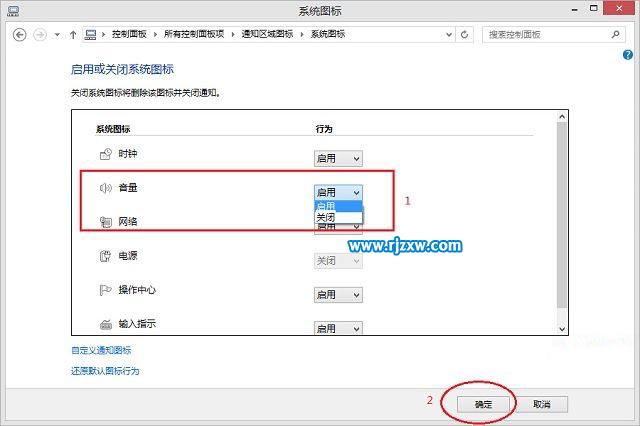Navigate to 所有控制面板项 breadcrumb
Image resolution: width=640 pixels, height=426 pixels.
point(194,34)
